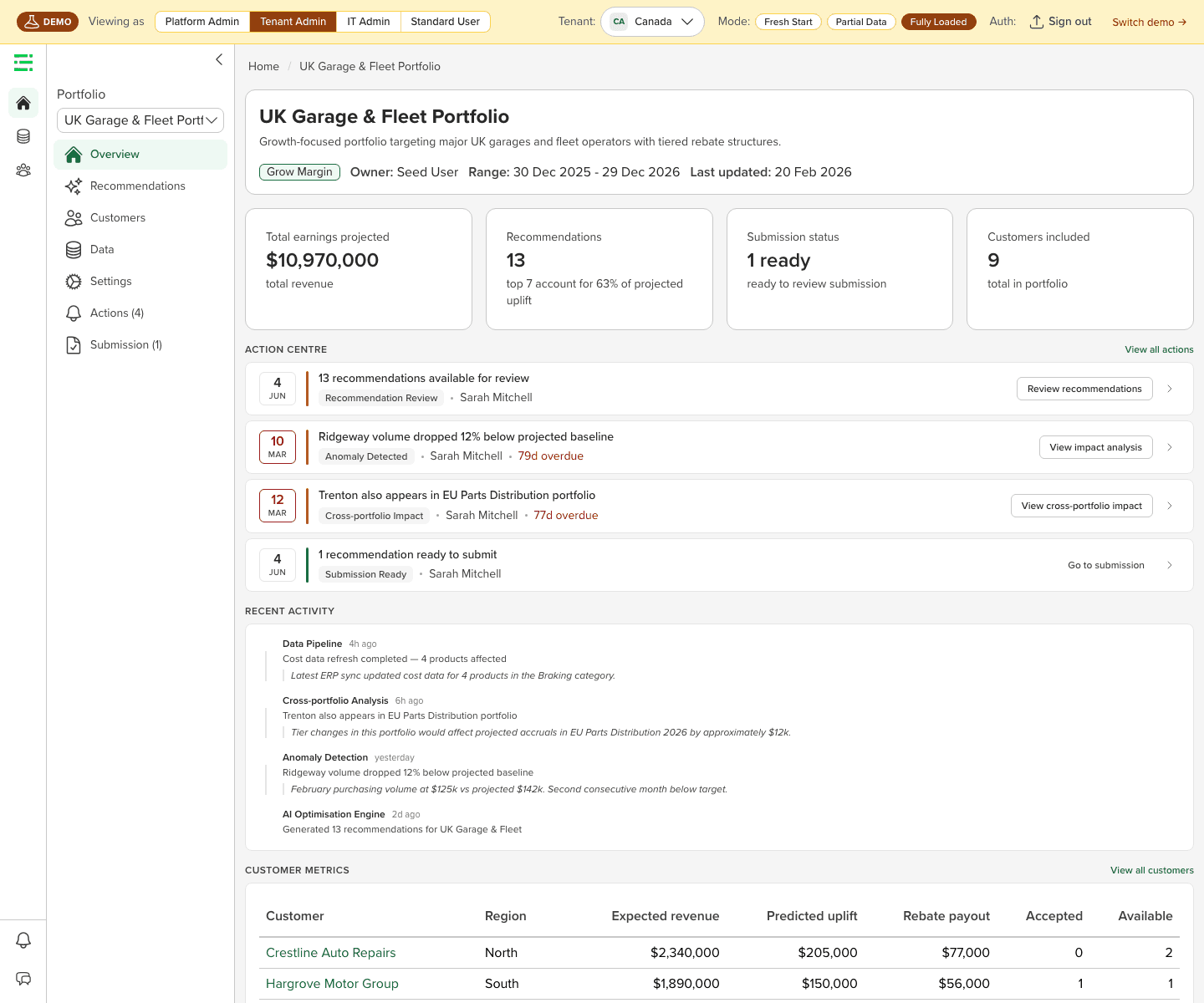Viewport: 1204px width, 1003px height.
Task: Click the Data stack icon
Action: (74, 250)
